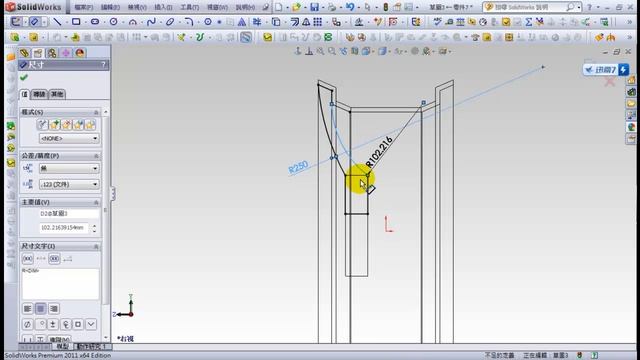Click the Exit Sketch icon in toolbar
The height and width of the screenshot is (360, 640).
(x=16, y=22)
